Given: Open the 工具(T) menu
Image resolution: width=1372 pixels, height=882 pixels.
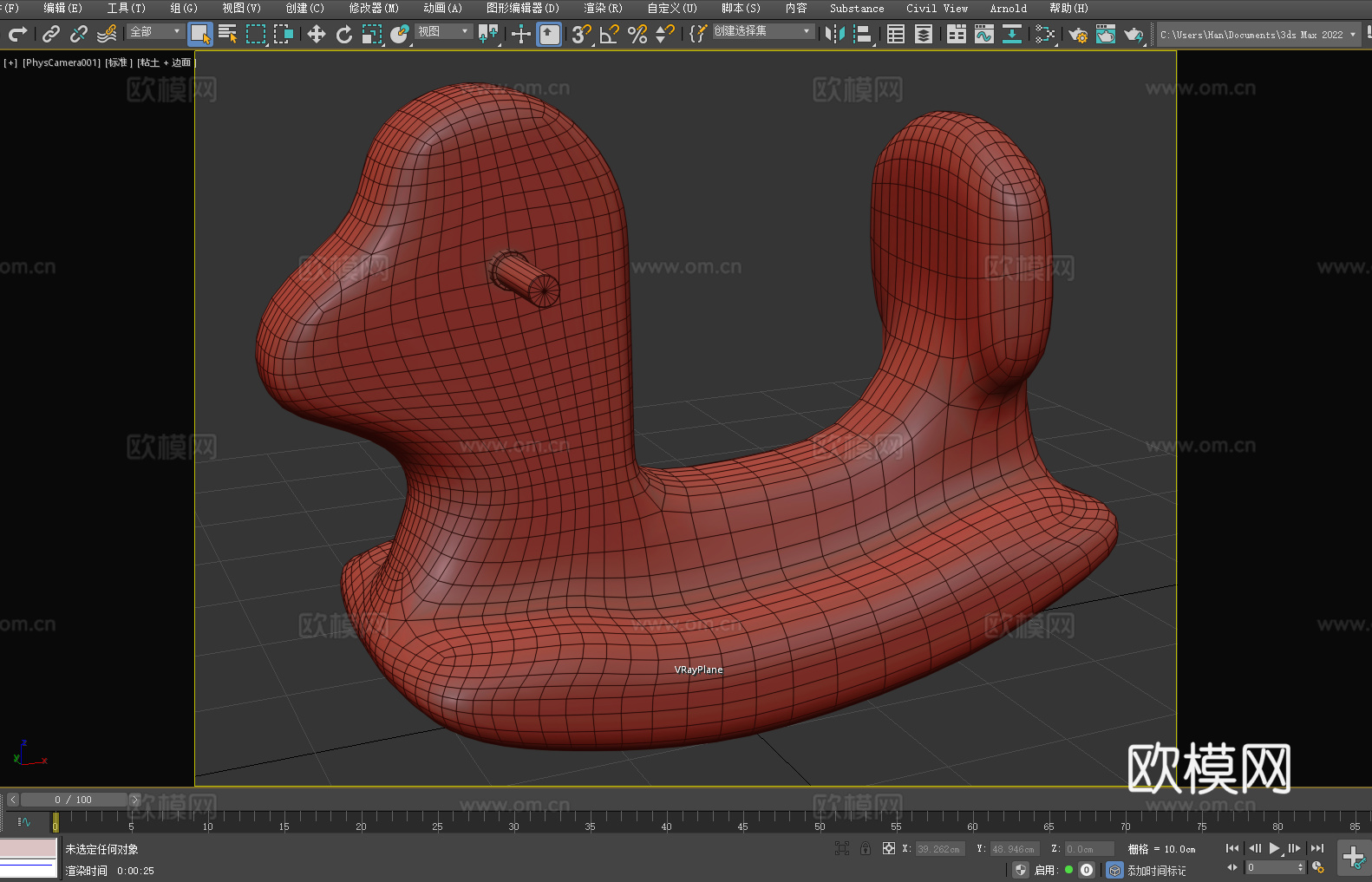Looking at the screenshot, I should (126, 8).
